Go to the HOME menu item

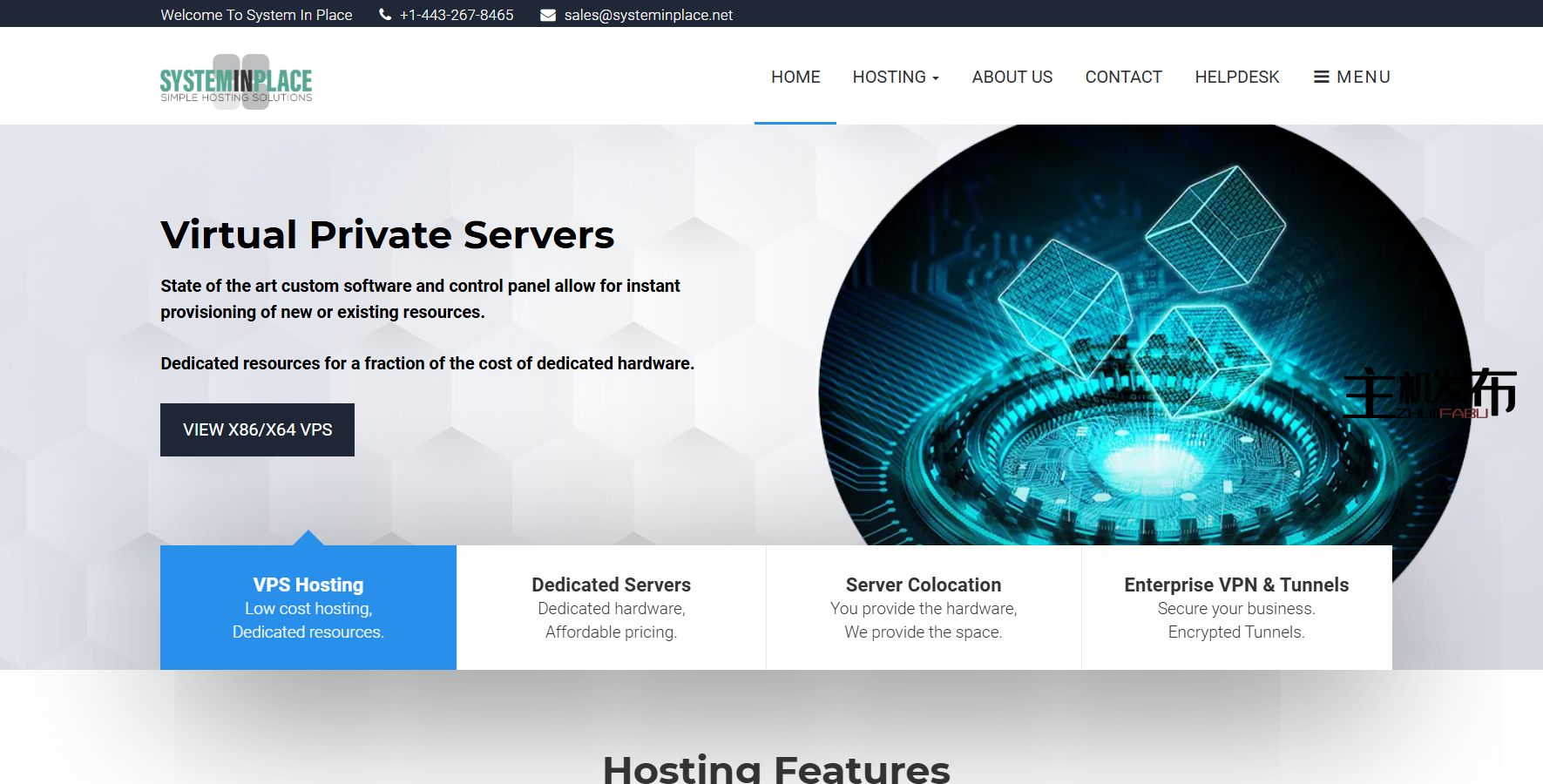point(795,77)
